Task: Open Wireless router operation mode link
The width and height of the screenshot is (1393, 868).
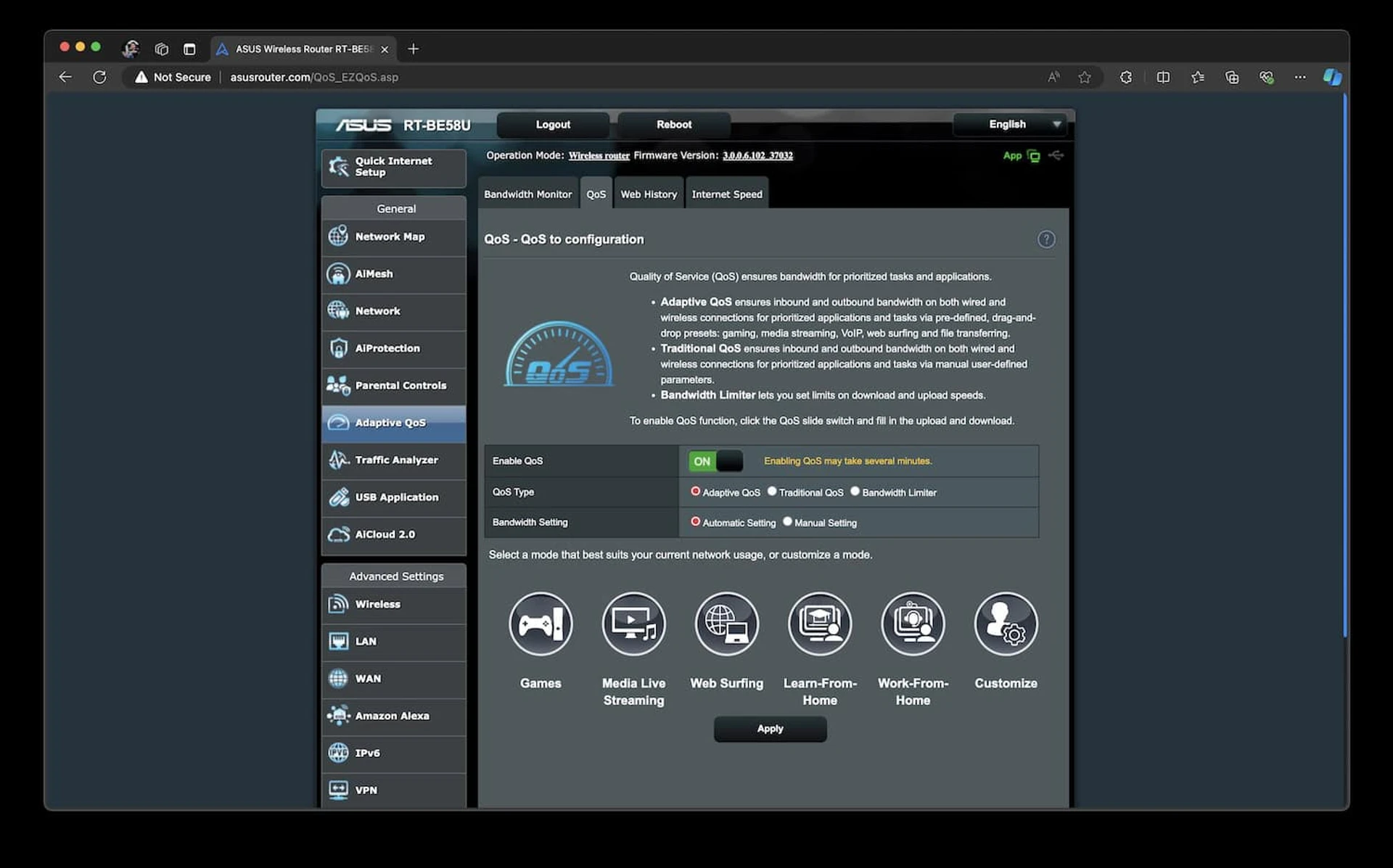Action: point(599,156)
